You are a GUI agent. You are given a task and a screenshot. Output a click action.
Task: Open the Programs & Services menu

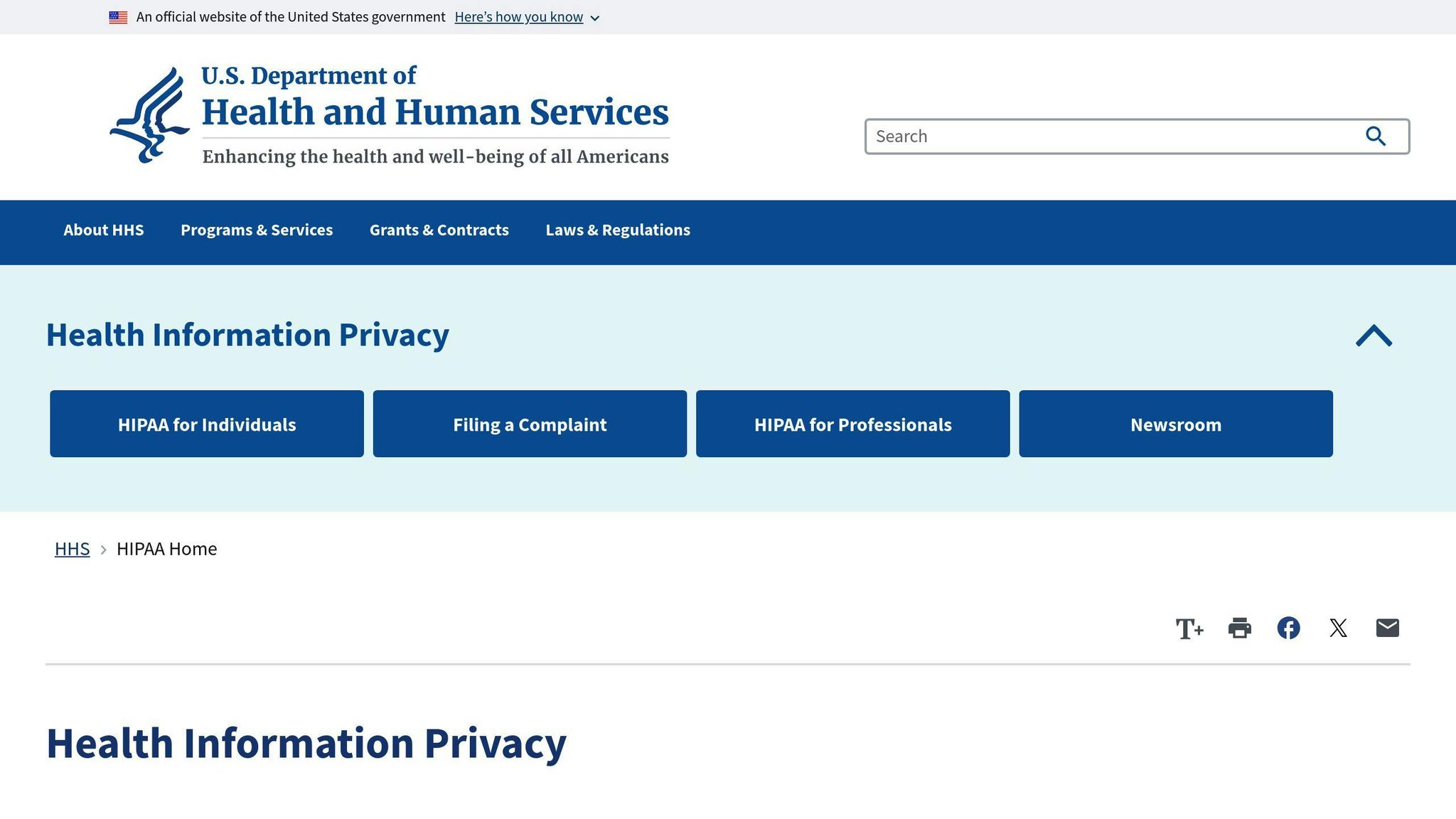(x=257, y=230)
